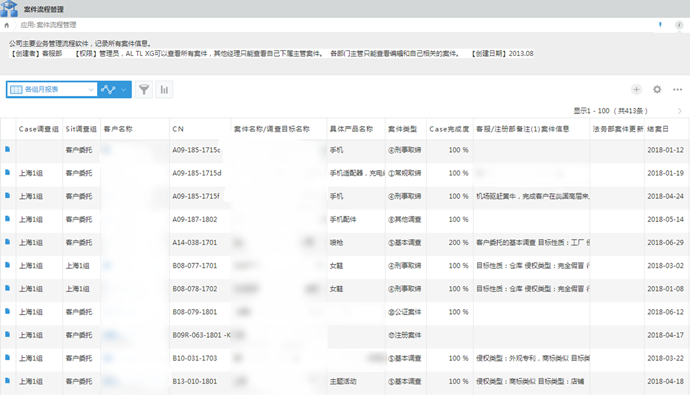Open the settings gear icon
The height and width of the screenshot is (395, 690).
[657, 90]
